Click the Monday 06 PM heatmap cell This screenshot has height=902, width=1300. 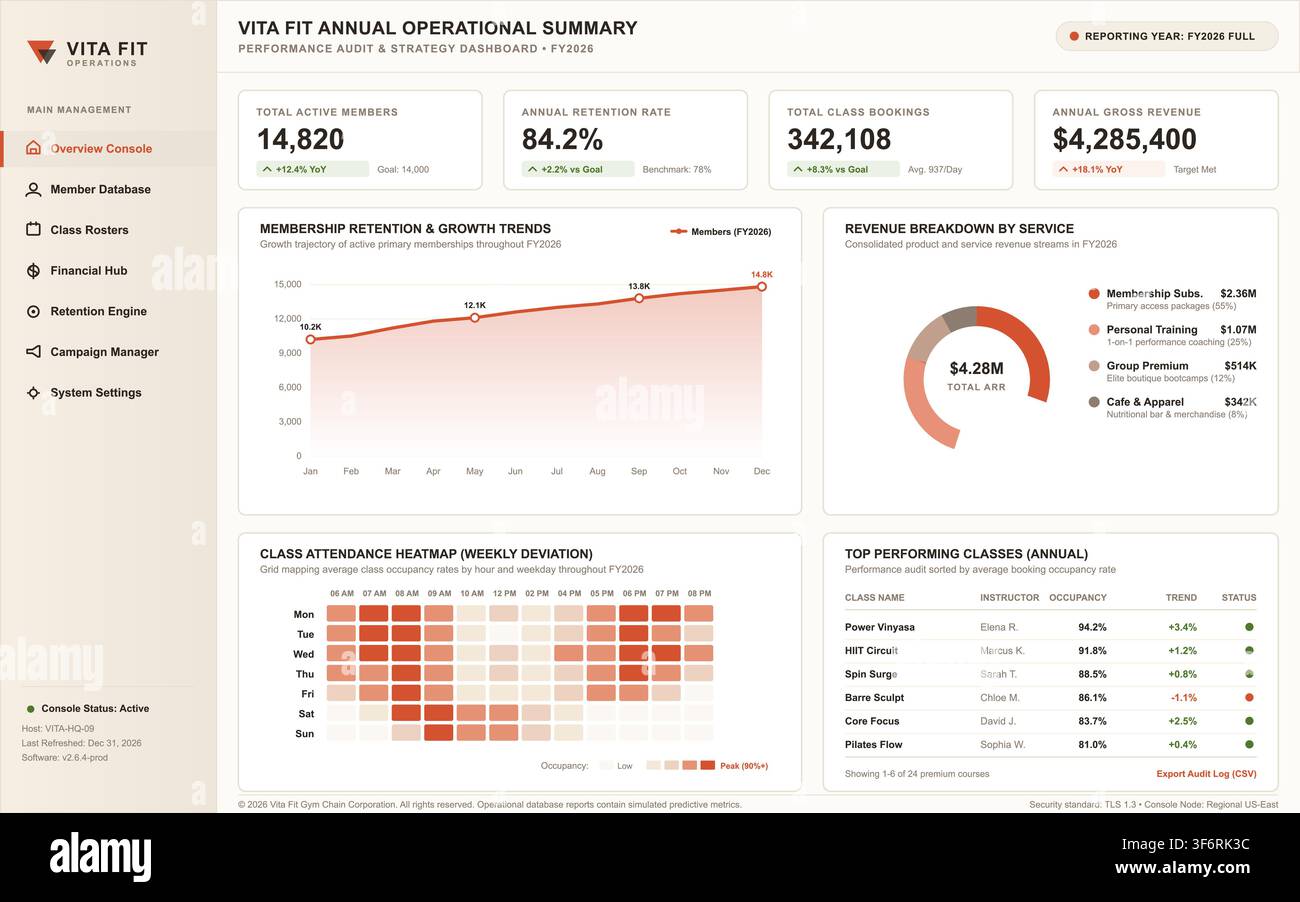tap(633, 614)
